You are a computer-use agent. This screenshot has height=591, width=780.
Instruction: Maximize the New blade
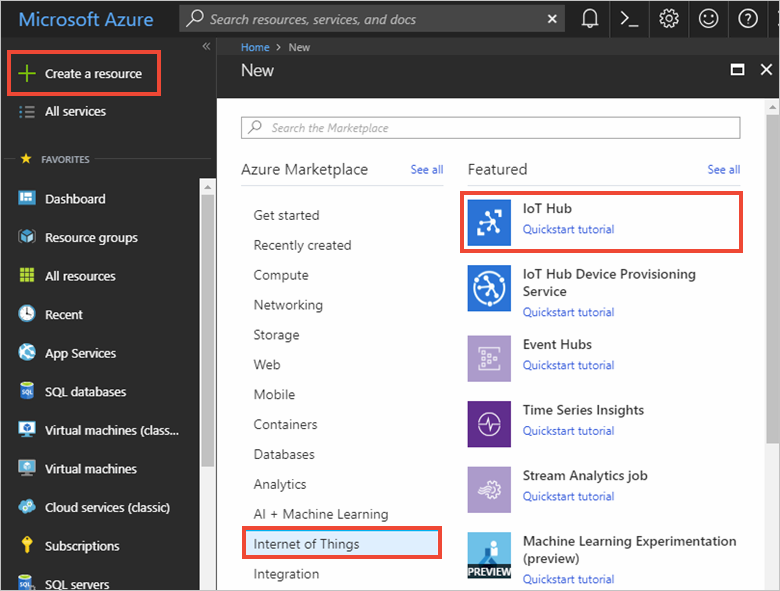tap(737, 70)
